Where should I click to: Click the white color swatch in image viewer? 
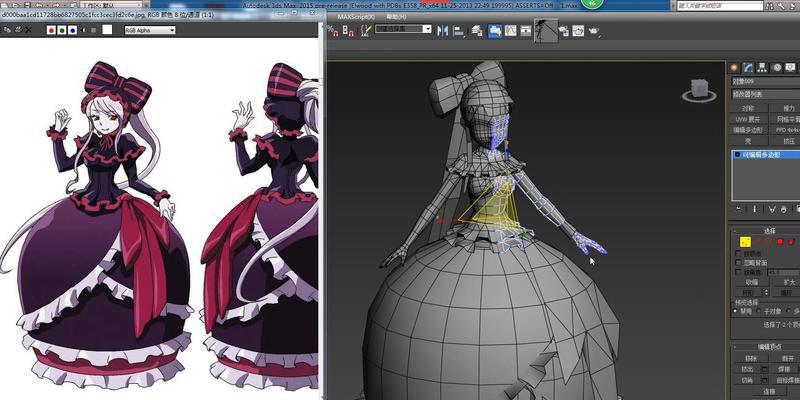[107, 30]
